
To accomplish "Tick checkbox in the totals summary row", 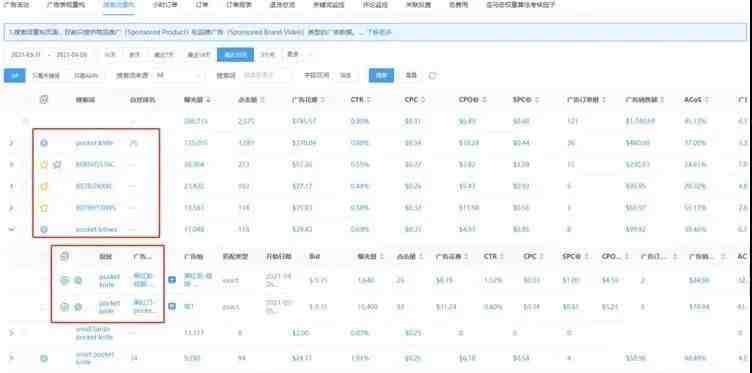I will pyautogui.click(x=26, y=121).
